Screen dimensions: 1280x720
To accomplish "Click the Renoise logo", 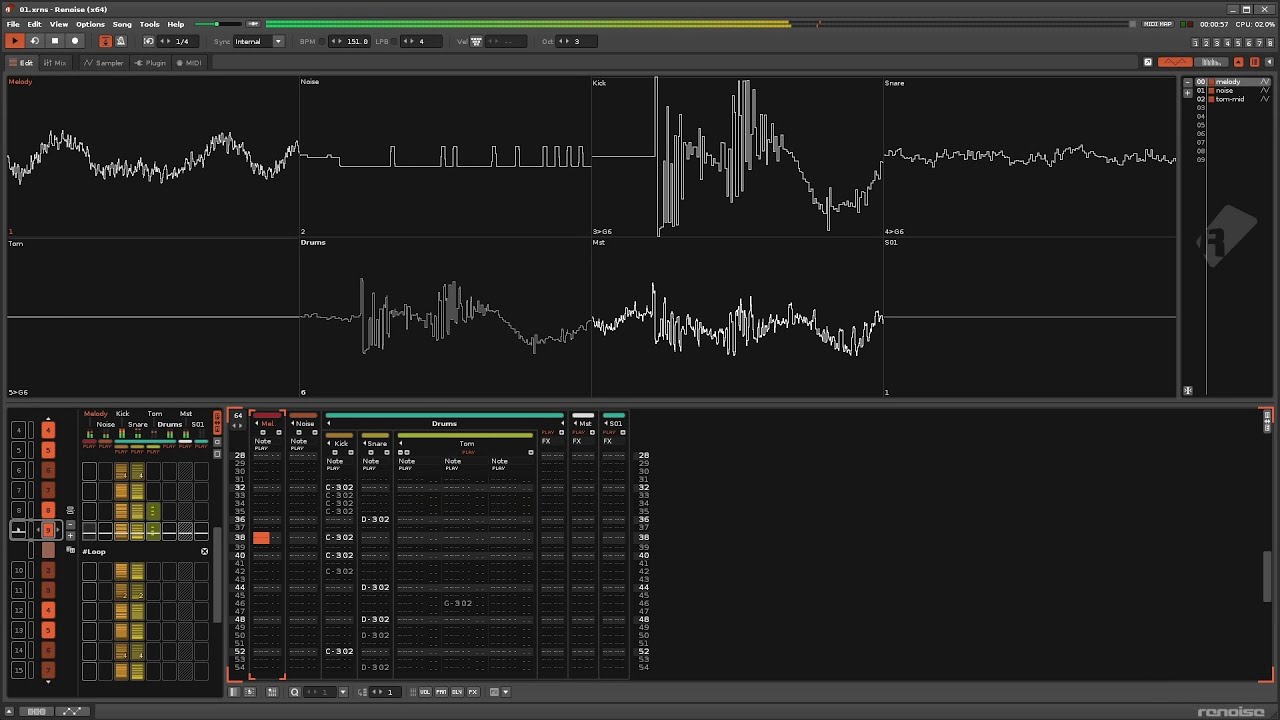I will tap(1230, 712).
